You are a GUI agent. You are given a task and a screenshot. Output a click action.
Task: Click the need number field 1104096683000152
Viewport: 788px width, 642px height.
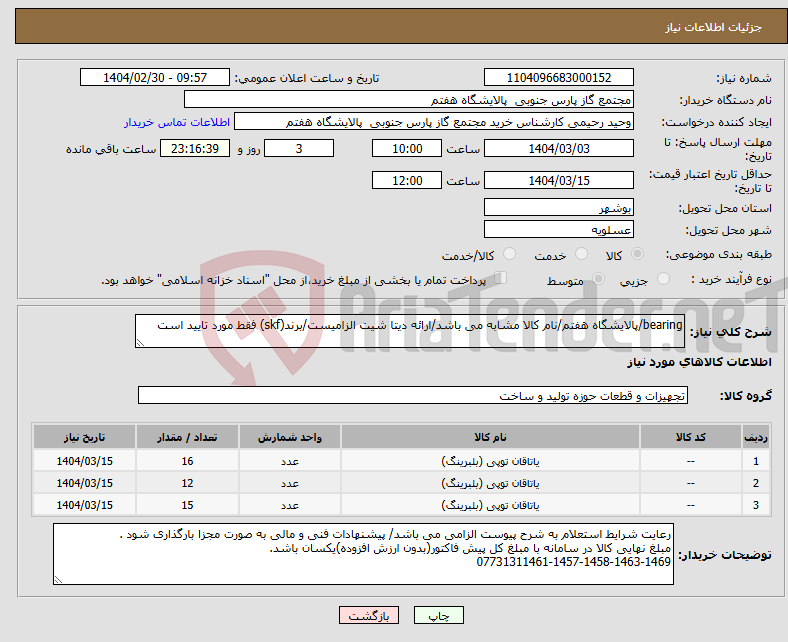coord(558,77)
